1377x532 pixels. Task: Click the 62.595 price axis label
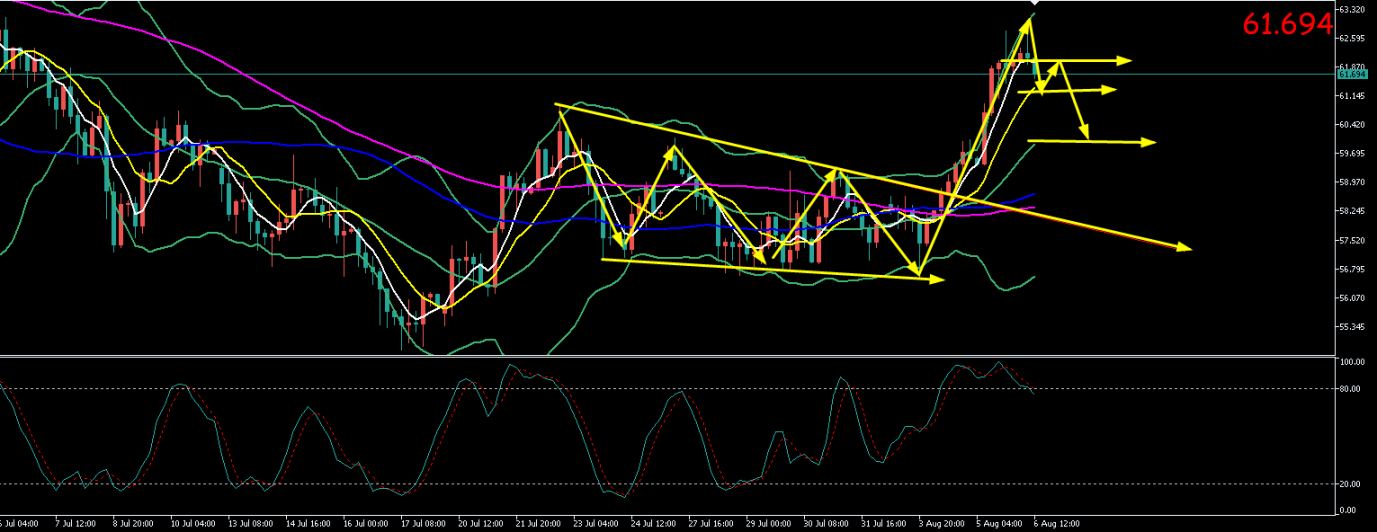click(x=1354, y=38)
